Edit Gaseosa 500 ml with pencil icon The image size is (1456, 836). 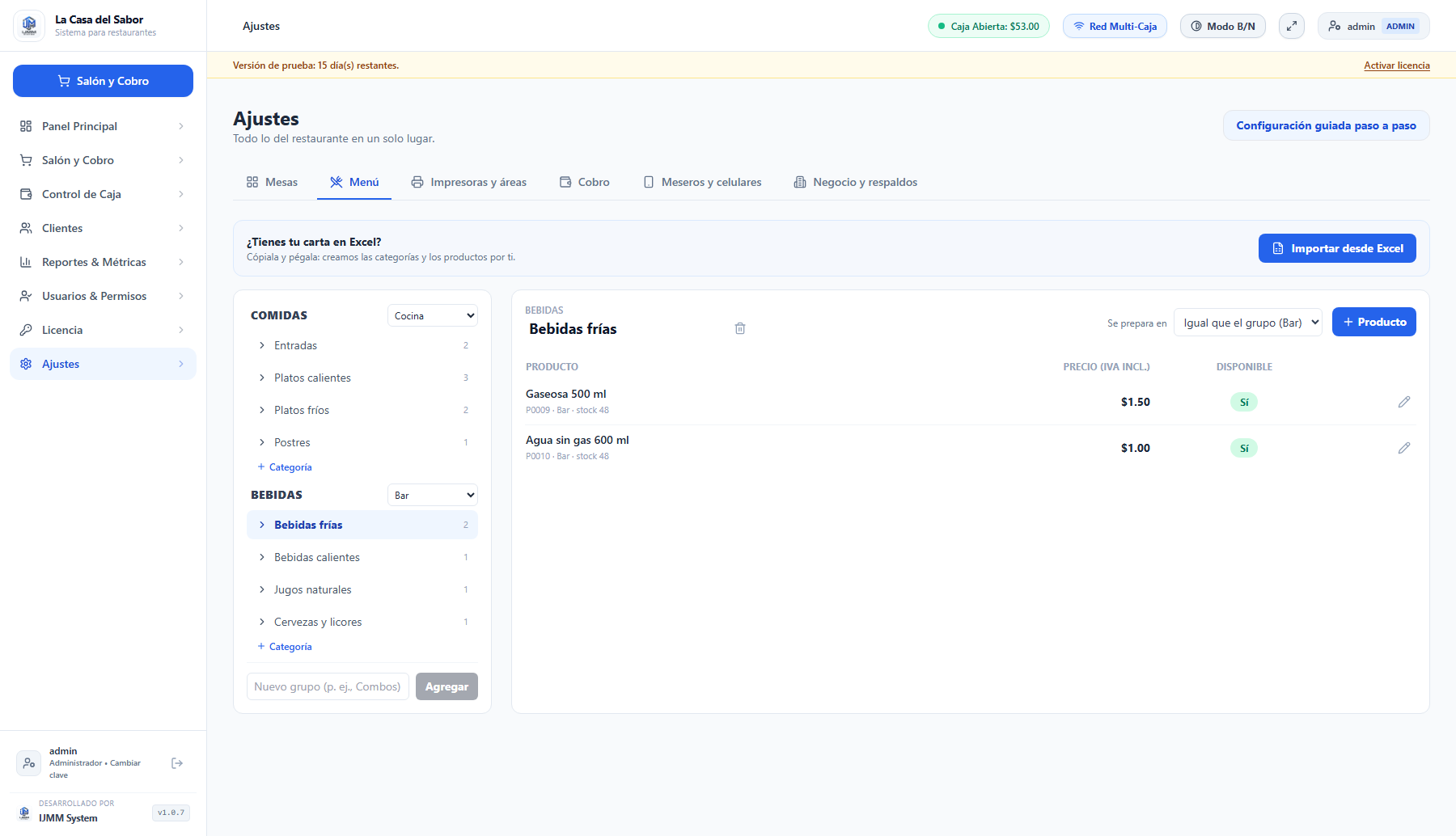(1404, 402)
